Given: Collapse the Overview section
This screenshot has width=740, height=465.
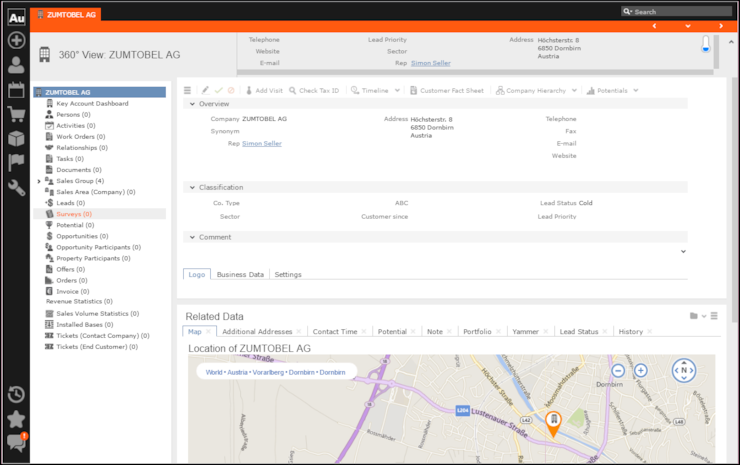Looking at the screenshot, I should pos(192,104).
